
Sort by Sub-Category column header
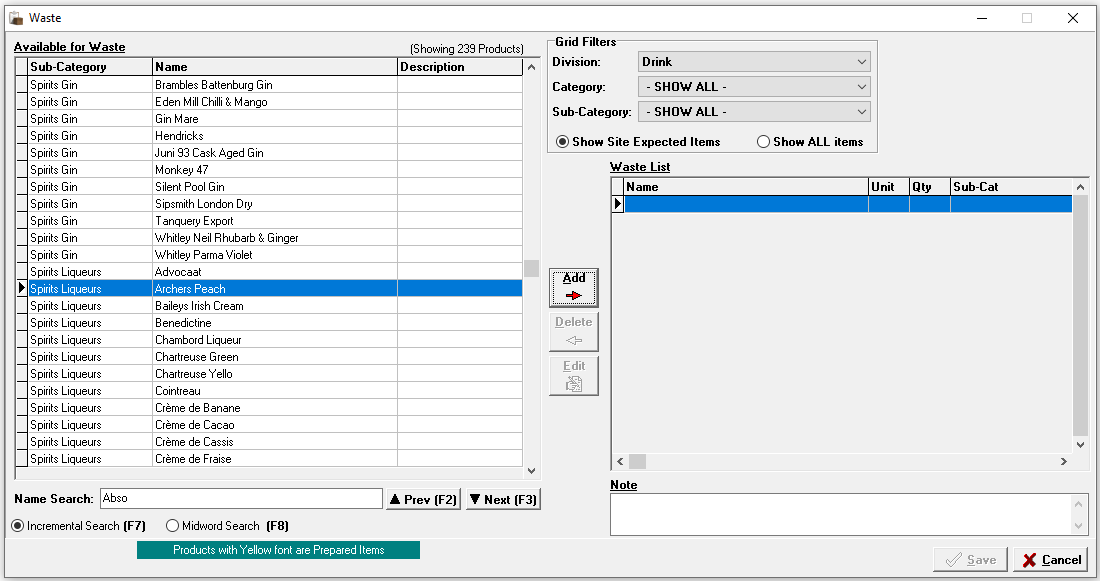(90, 67)
